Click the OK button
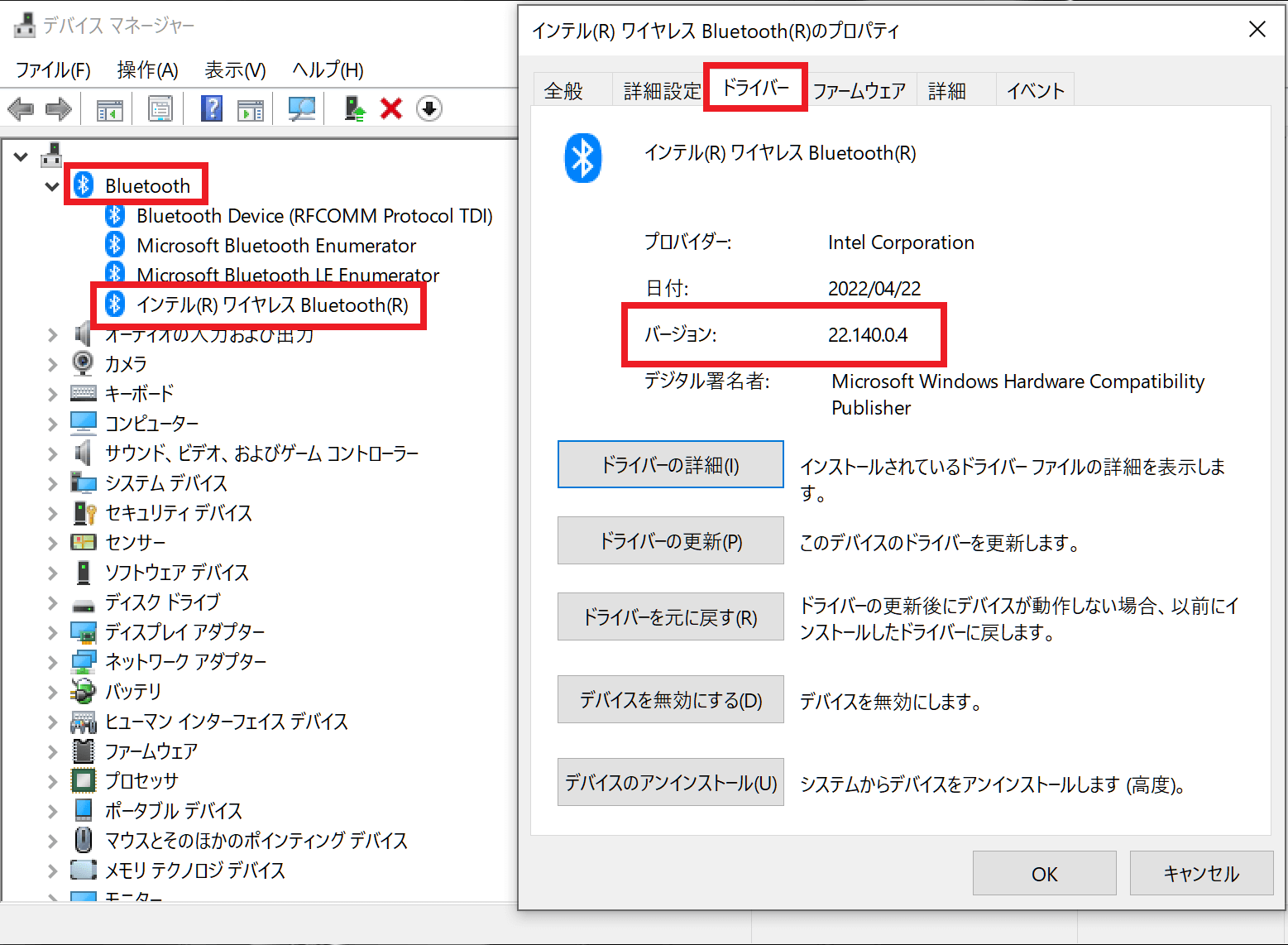Screen dimensions: 1288x945 pyautogui.click(x=1045, y=874)
